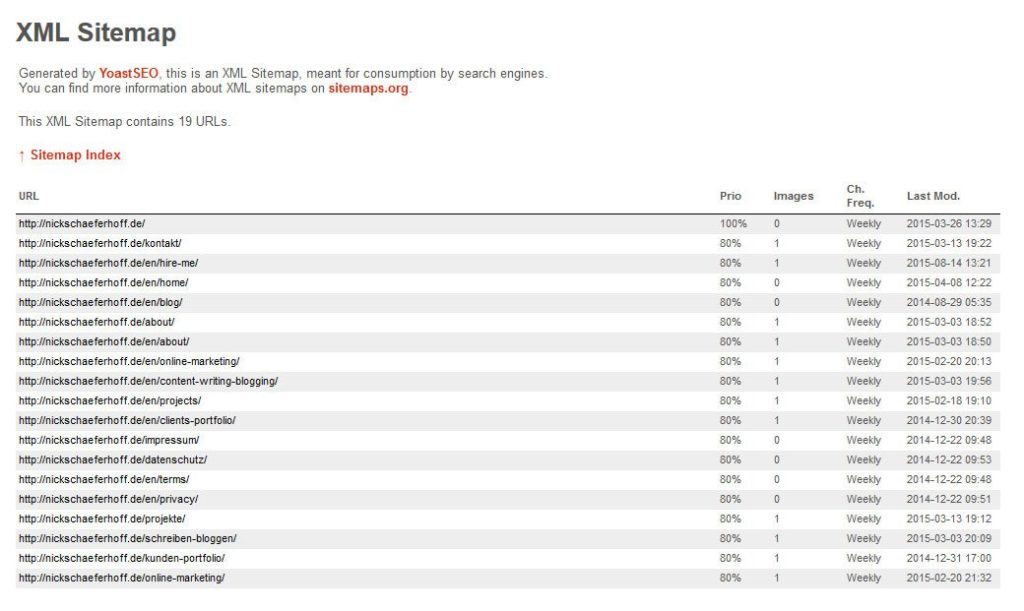The width and height of the screenshot is (1024, 611).
Task: Select the date 2015-04-08 12:22
Action: [949, 283]
